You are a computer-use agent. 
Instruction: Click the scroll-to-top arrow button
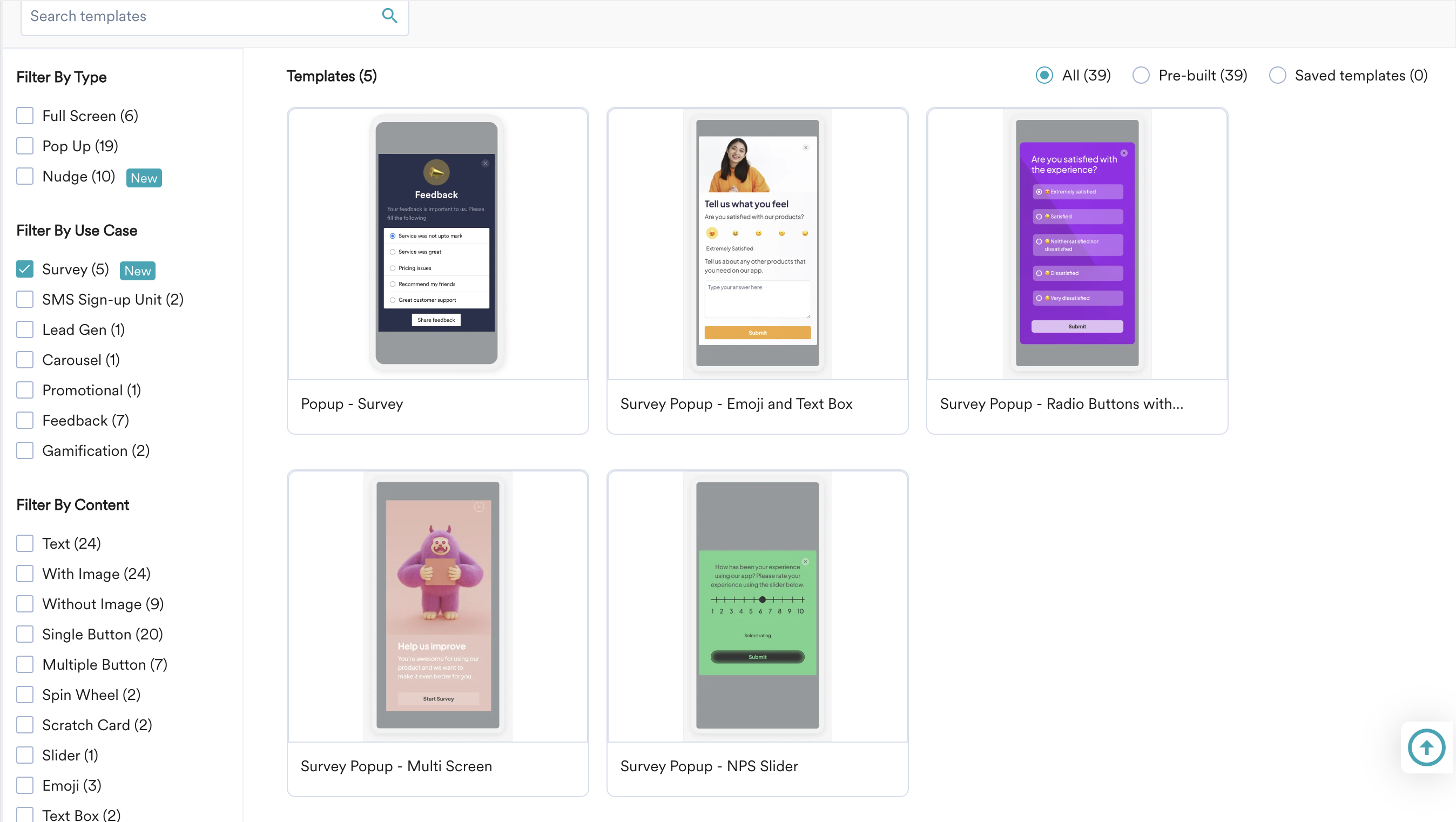pos(1426,747)
